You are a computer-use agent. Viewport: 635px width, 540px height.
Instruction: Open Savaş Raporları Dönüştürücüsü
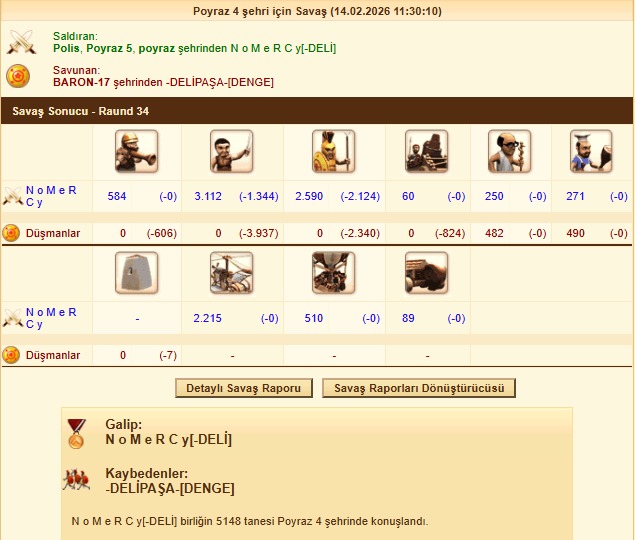(x=419, y=388)
